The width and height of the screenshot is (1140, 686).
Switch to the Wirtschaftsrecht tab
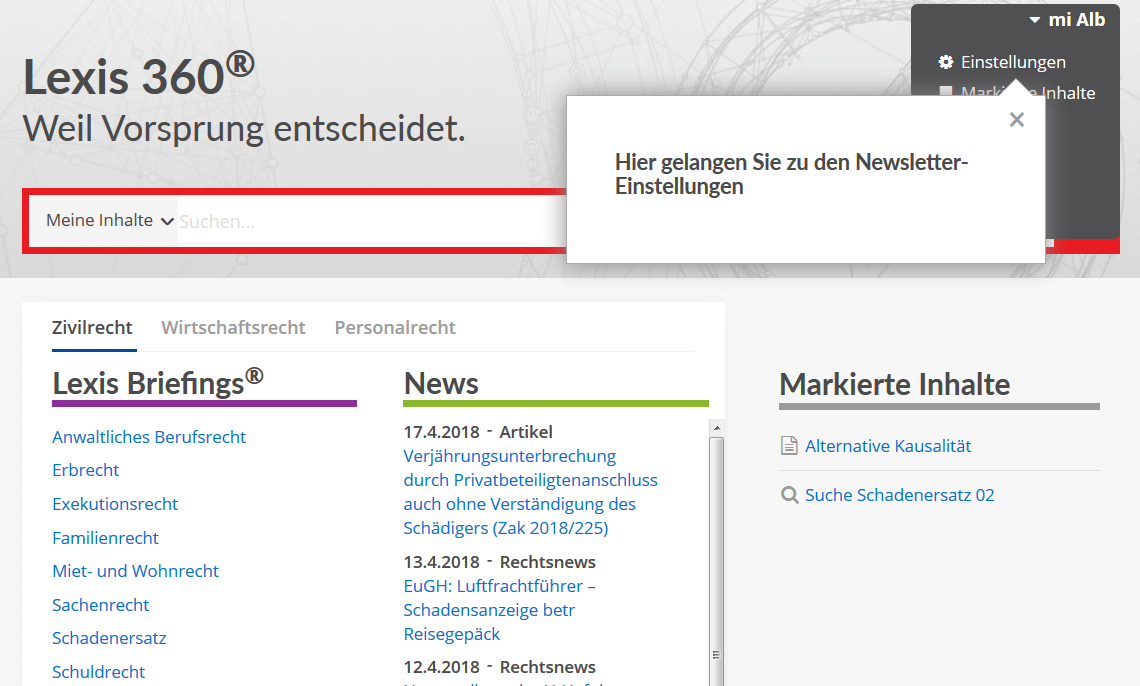click(233, 328)
